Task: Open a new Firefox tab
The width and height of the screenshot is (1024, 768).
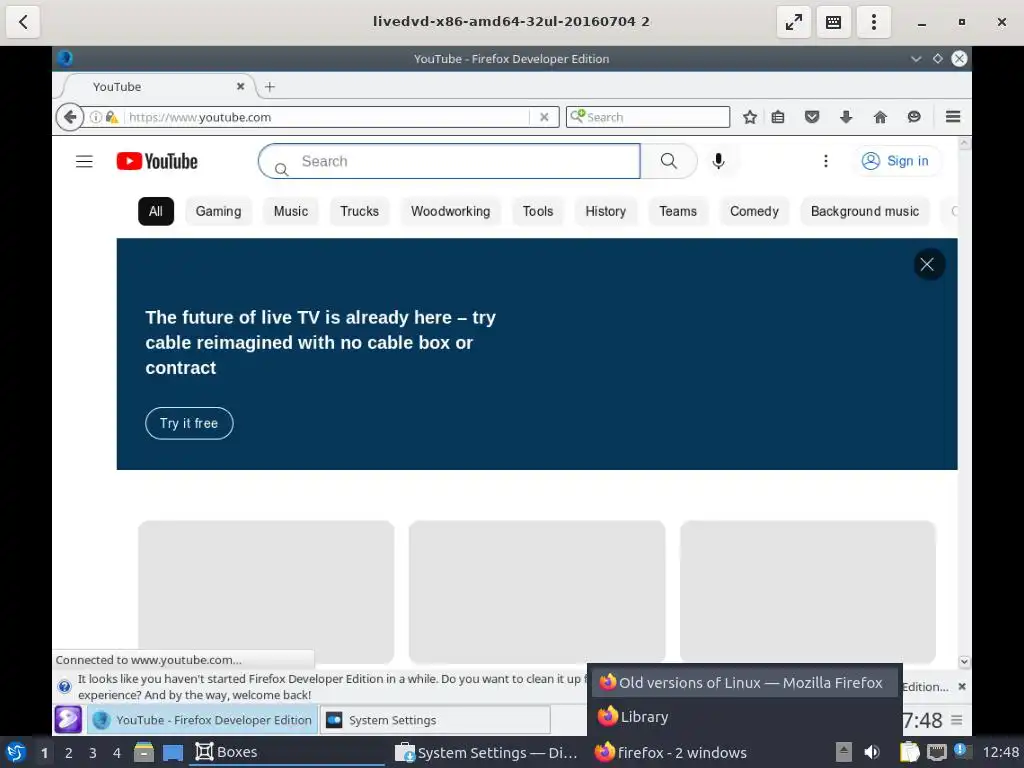Action: (x=270, y=86)
